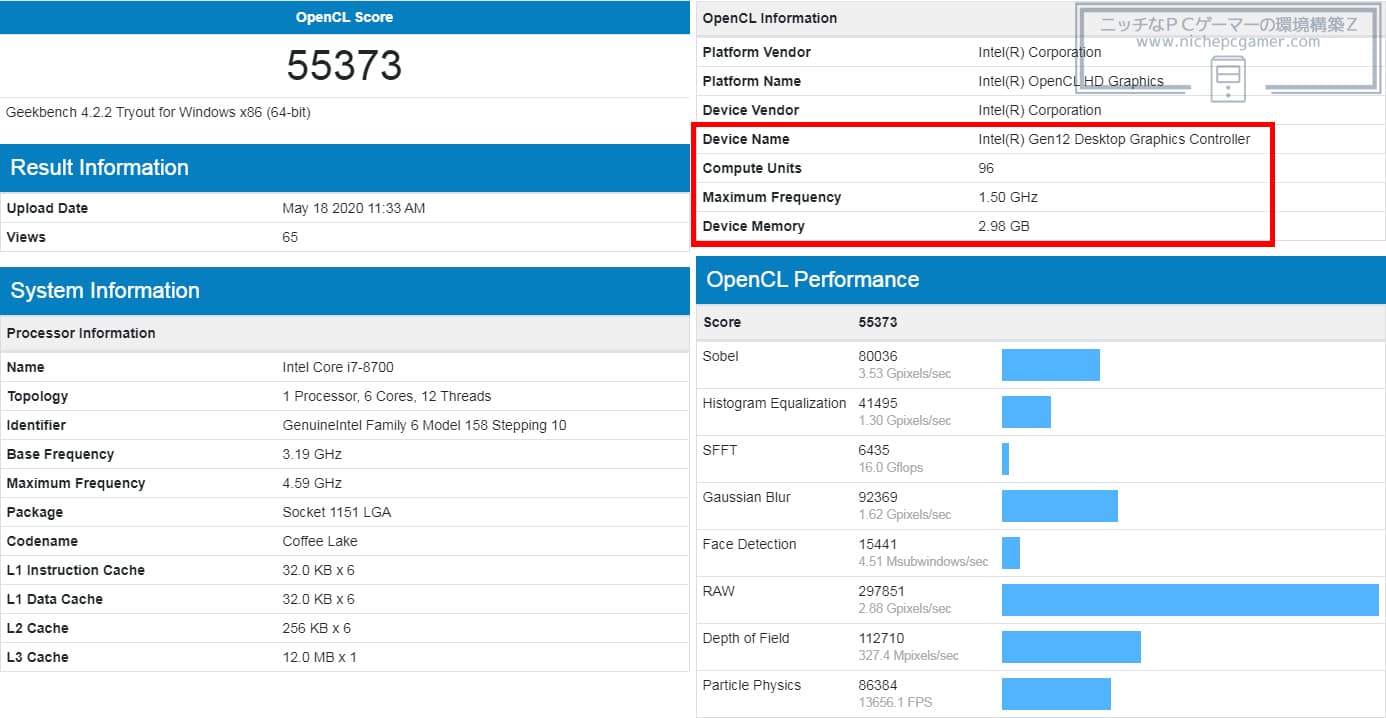This screenshot has height=718, width=1386.
Task: Click the Histogram Equalization score bar
Action: pyautogui.click(x=1026, y=412)
